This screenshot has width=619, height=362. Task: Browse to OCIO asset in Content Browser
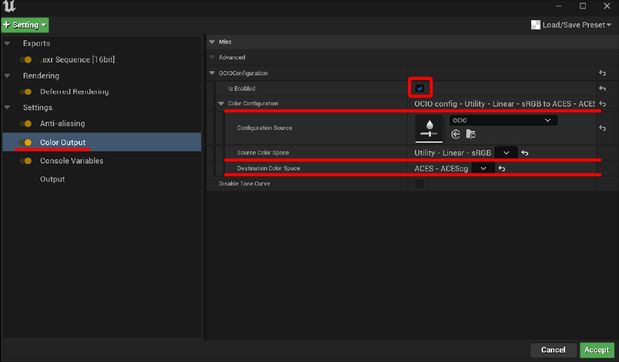pos(471,134)
